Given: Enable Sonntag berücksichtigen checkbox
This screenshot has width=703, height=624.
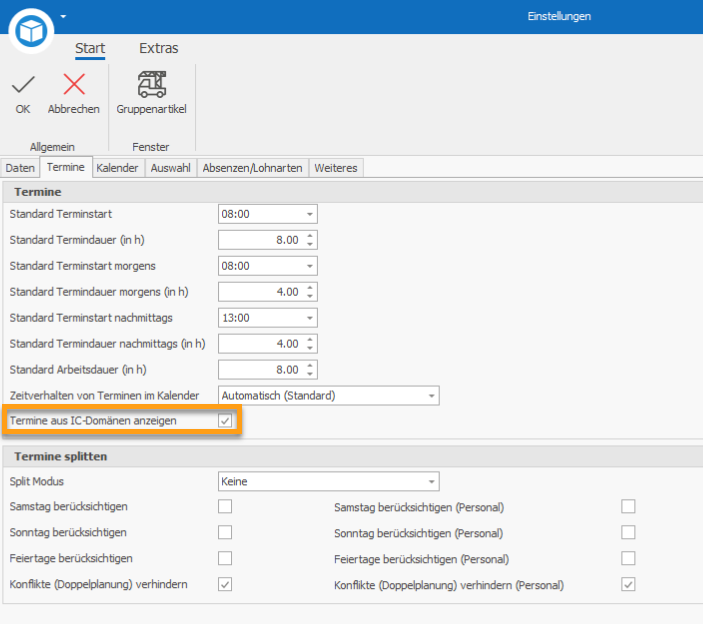Looking at the screenshot, I should coord(225,533).
